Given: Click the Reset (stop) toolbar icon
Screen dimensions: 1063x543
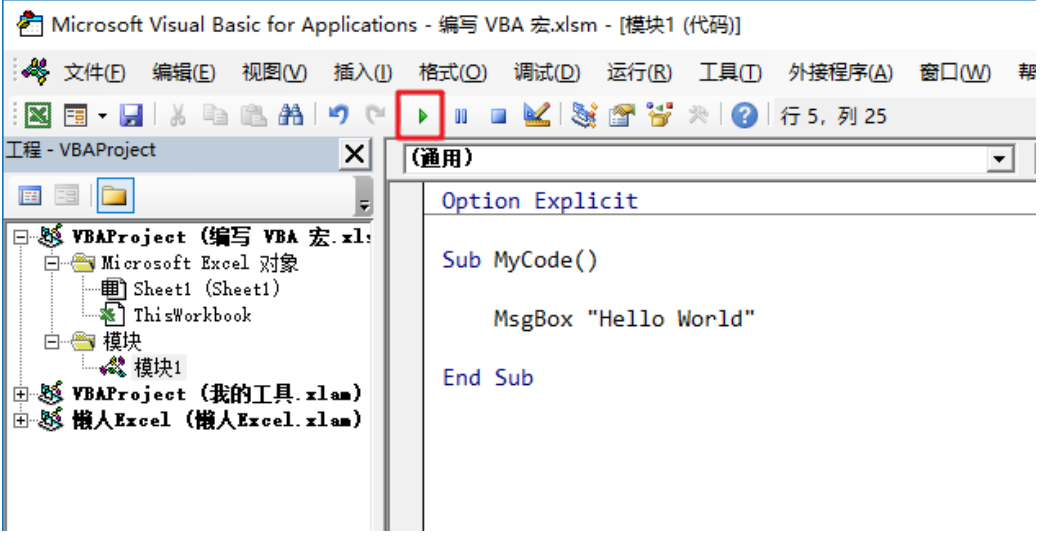Looking at the screenshot, I should (x=498, y=117).
